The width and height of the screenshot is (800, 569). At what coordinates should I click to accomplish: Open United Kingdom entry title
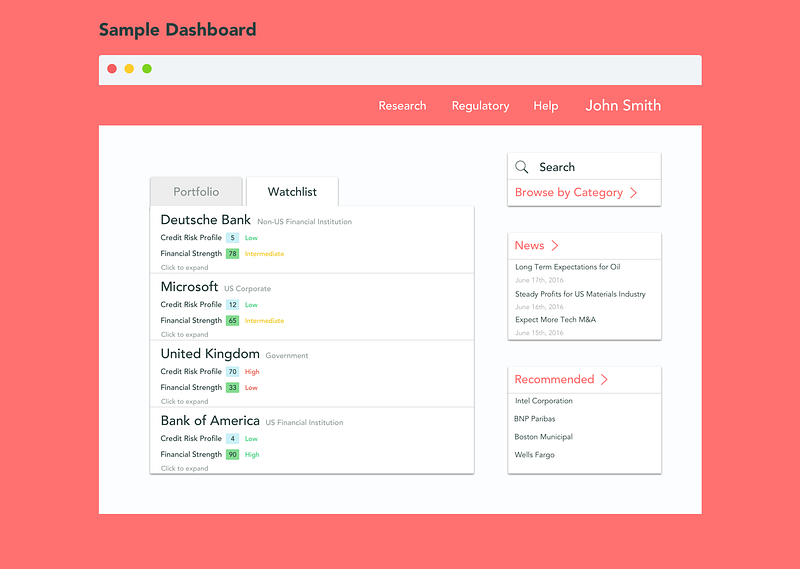(210, 353)
